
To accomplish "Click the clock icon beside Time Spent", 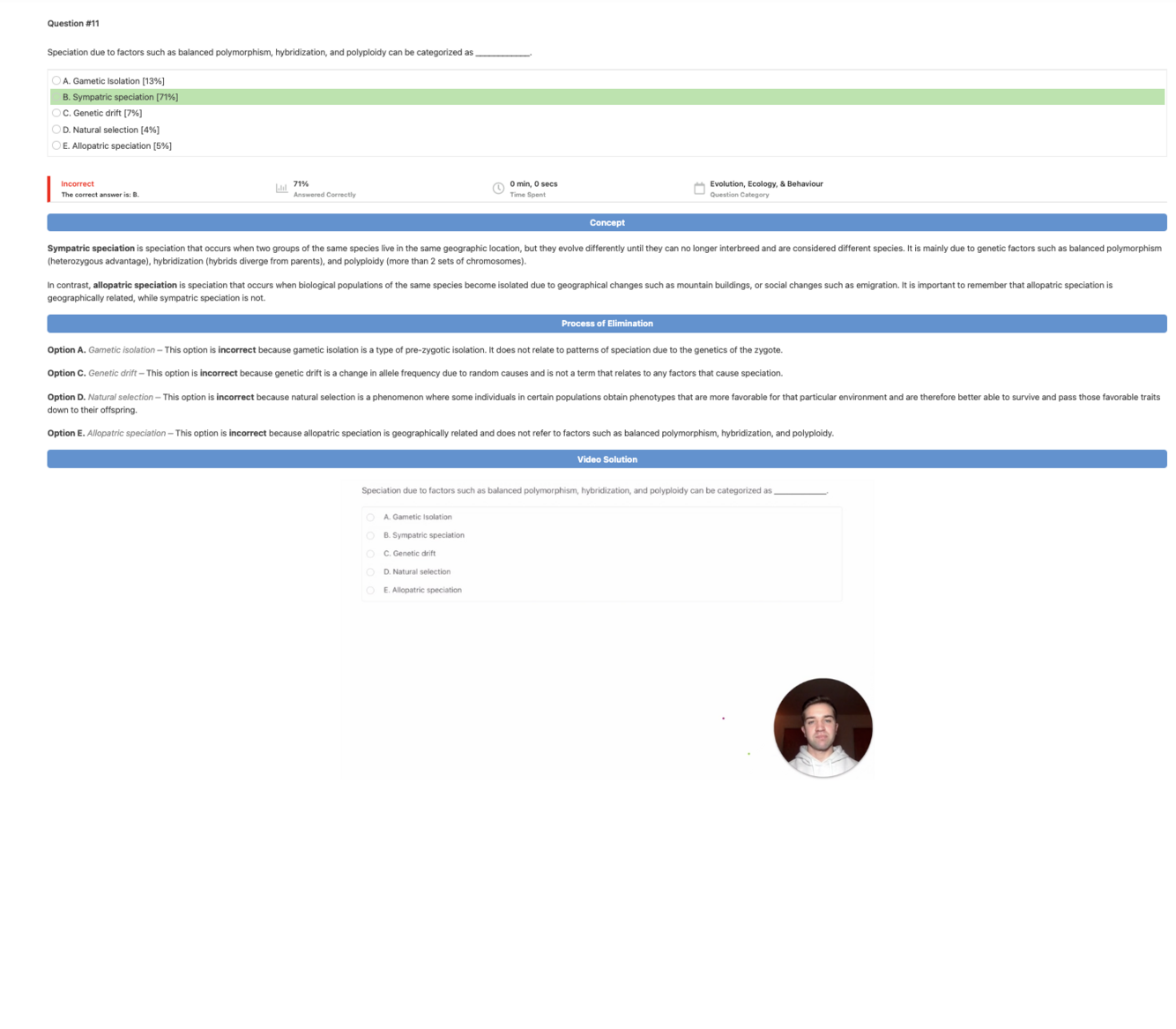I will (x=498, y=188).
